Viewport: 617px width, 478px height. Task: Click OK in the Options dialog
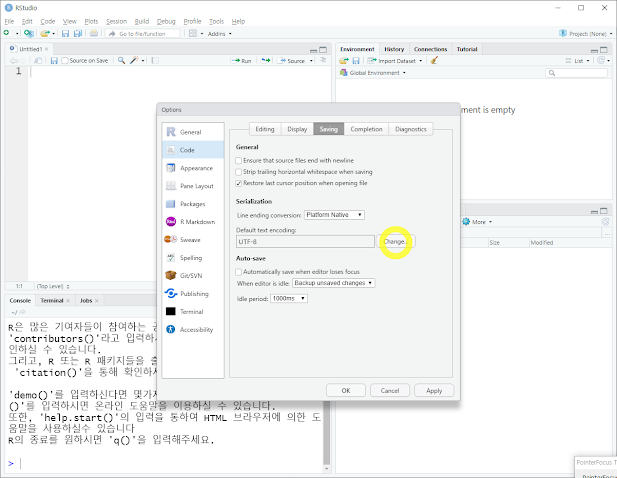tap(346, 390)
